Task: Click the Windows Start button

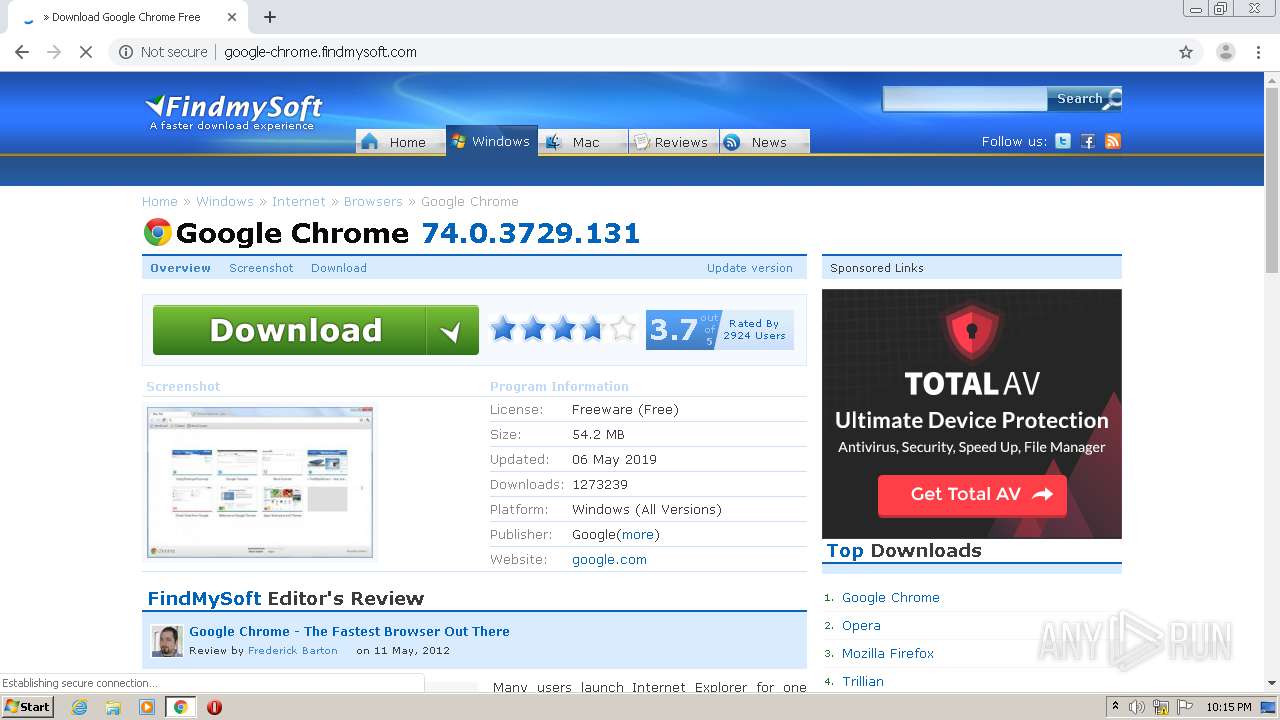Action: tap(28, 706)
